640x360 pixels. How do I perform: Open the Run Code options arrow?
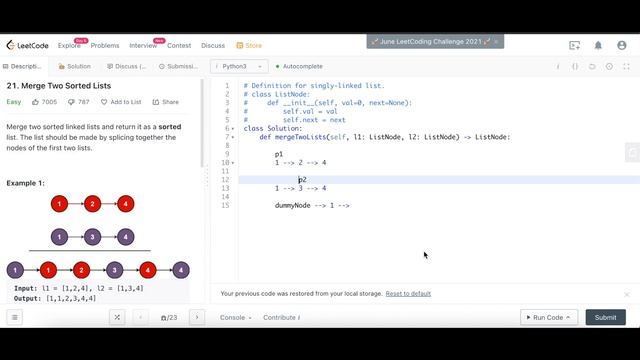tap(568, 317)
